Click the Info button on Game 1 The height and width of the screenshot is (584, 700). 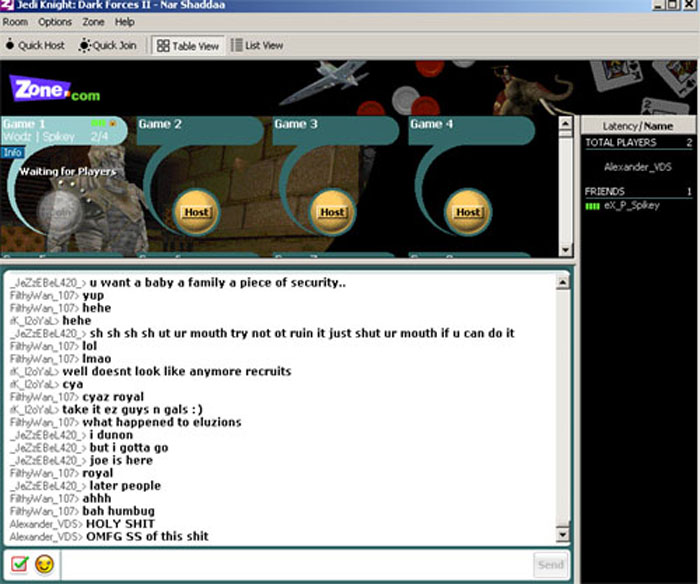coord(12,153)
